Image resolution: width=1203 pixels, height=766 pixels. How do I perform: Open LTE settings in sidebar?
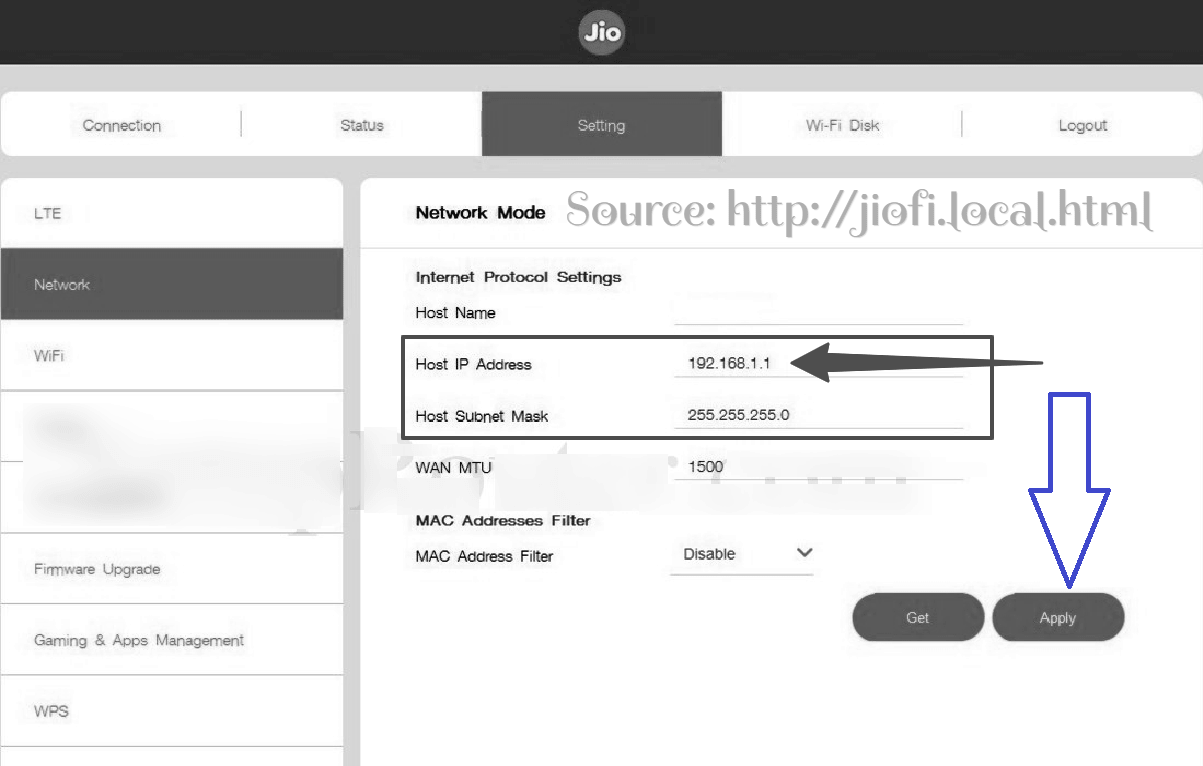click(48, 214)
